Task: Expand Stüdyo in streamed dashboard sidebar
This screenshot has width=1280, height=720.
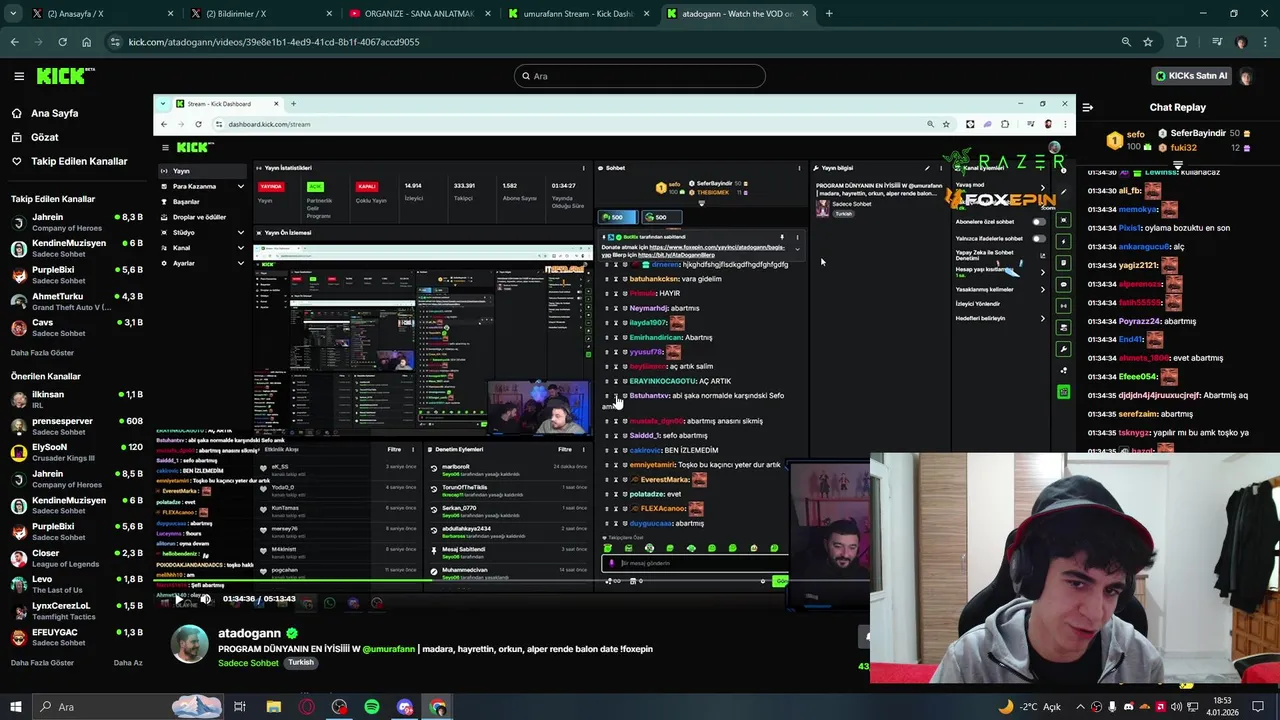Action: click(x=240, y=233)
